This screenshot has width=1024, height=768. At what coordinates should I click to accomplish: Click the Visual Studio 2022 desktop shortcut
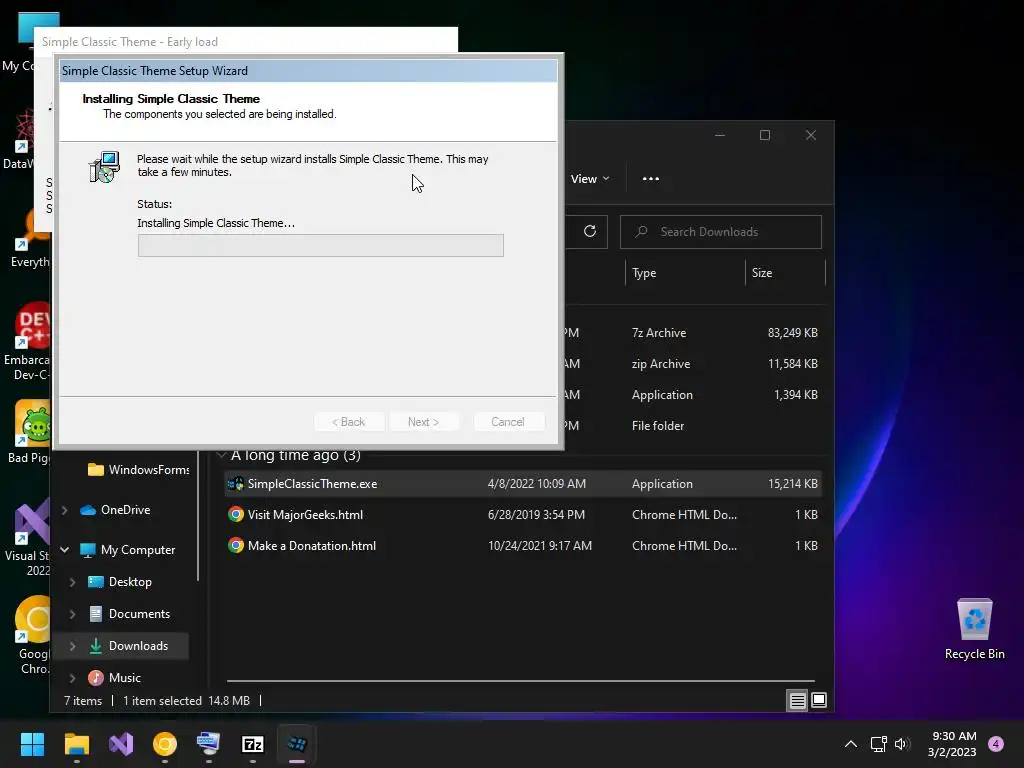tap(29, 537)
